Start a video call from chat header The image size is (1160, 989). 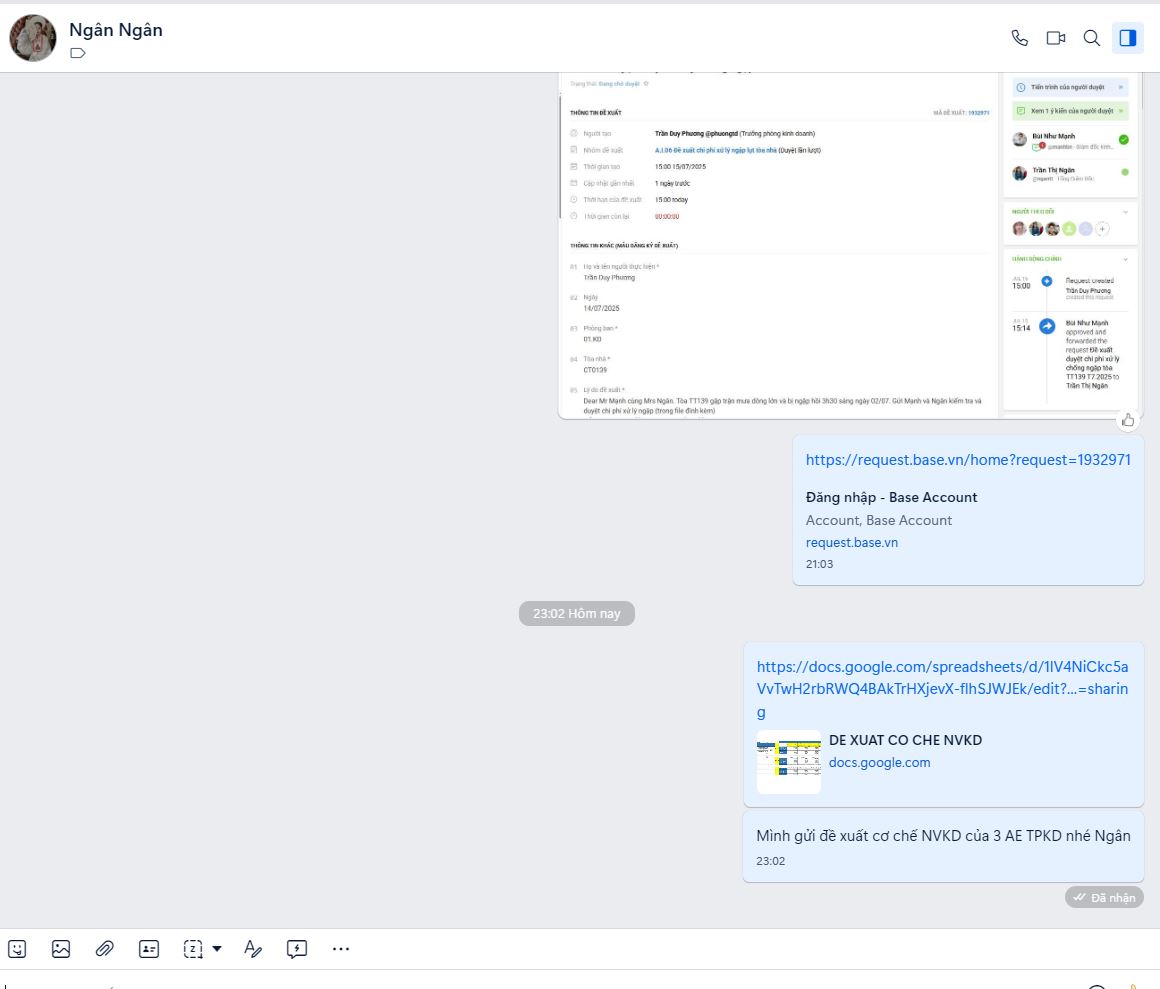[x=1055, y=38]
